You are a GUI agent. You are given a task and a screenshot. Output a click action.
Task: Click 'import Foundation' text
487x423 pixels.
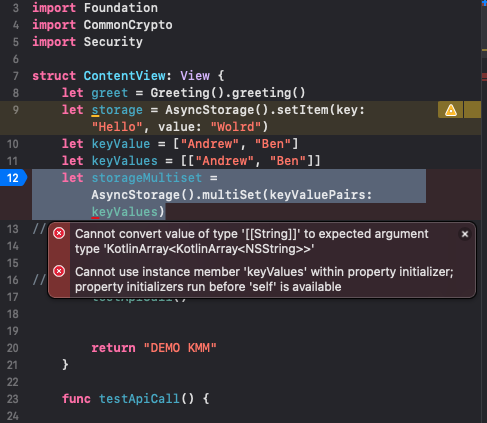[95, 8]
